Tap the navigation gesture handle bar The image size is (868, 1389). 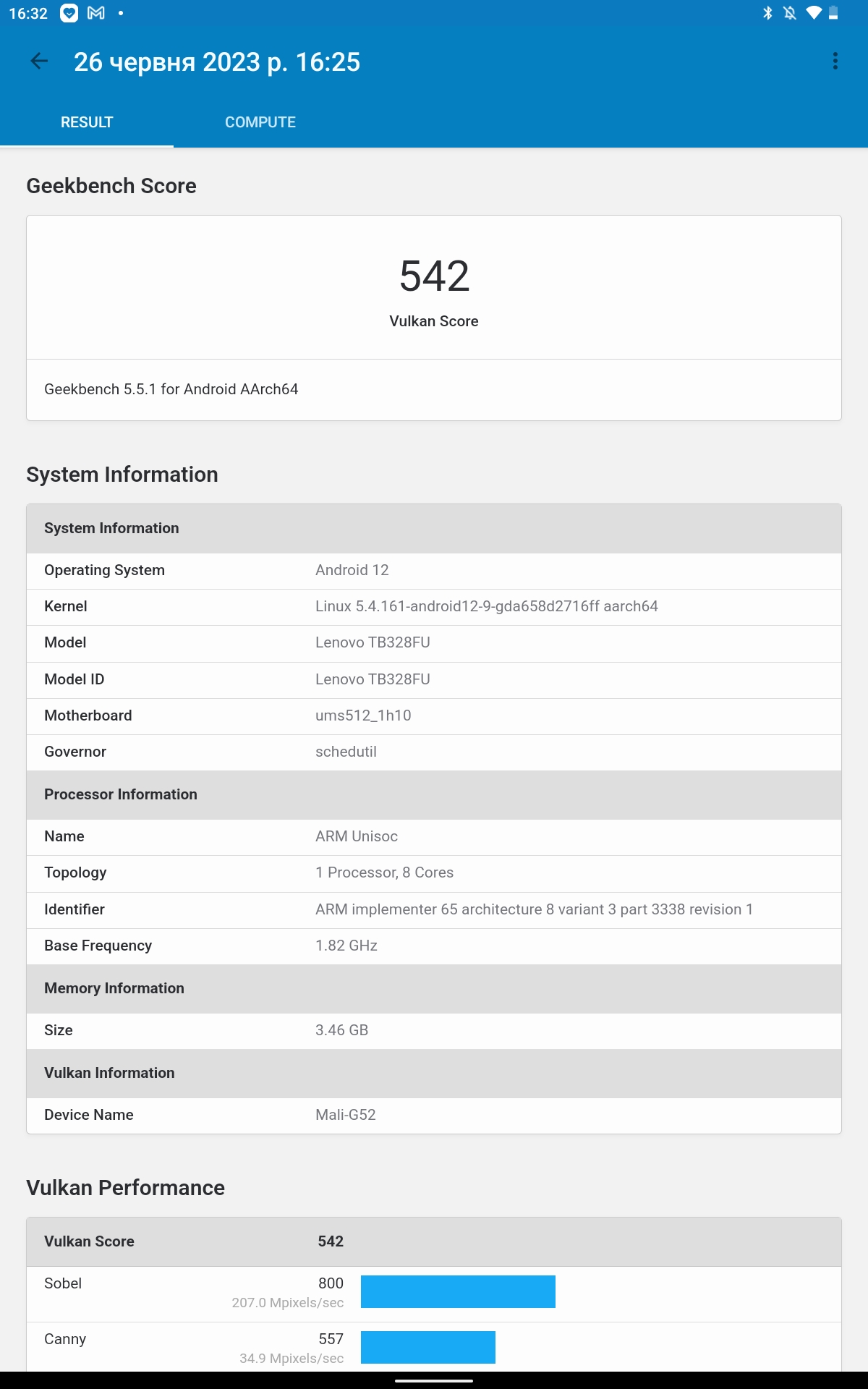click(x=434, y=1380)
